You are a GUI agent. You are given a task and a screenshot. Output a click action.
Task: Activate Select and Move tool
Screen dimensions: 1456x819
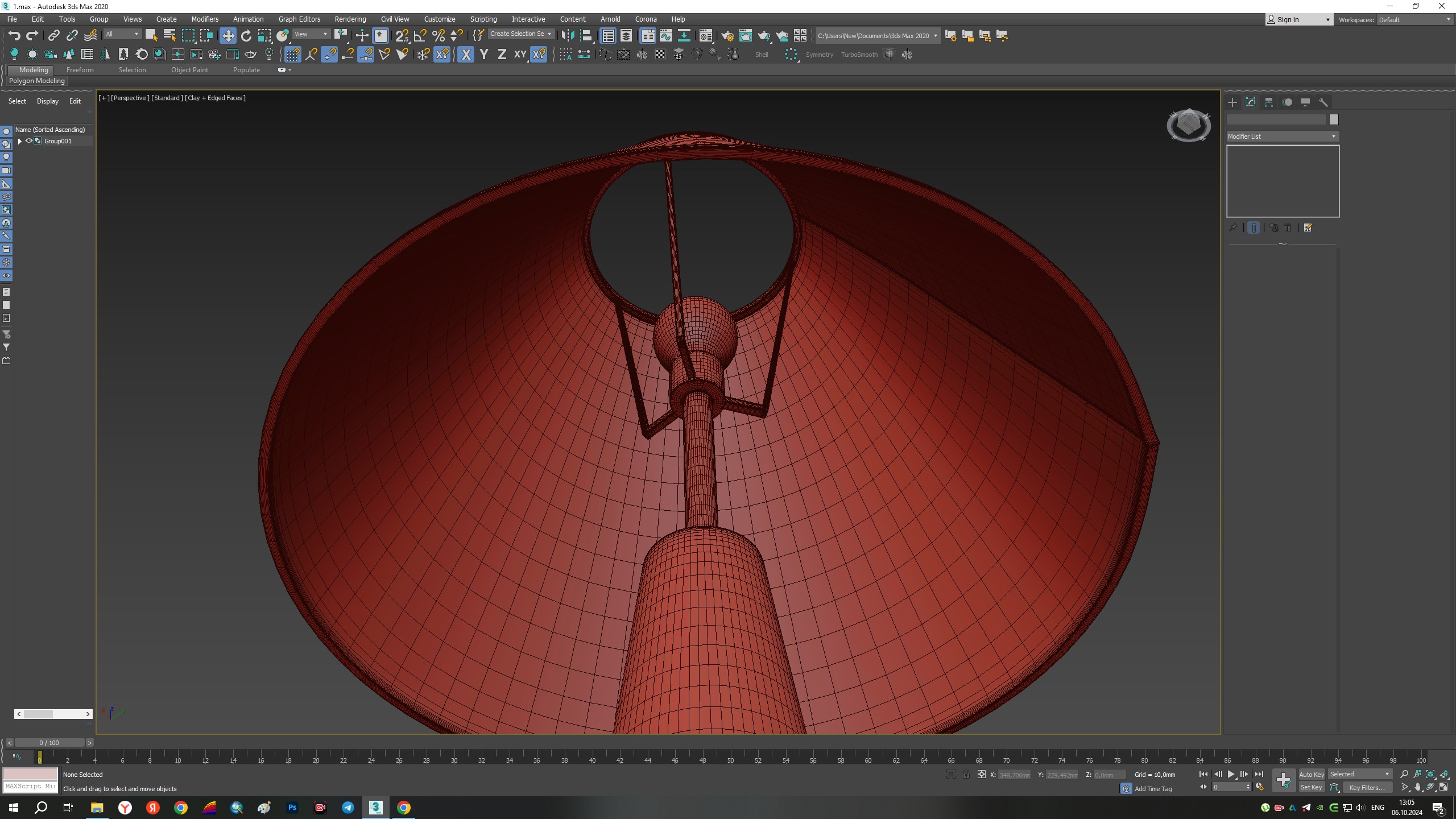coord(228,36)
